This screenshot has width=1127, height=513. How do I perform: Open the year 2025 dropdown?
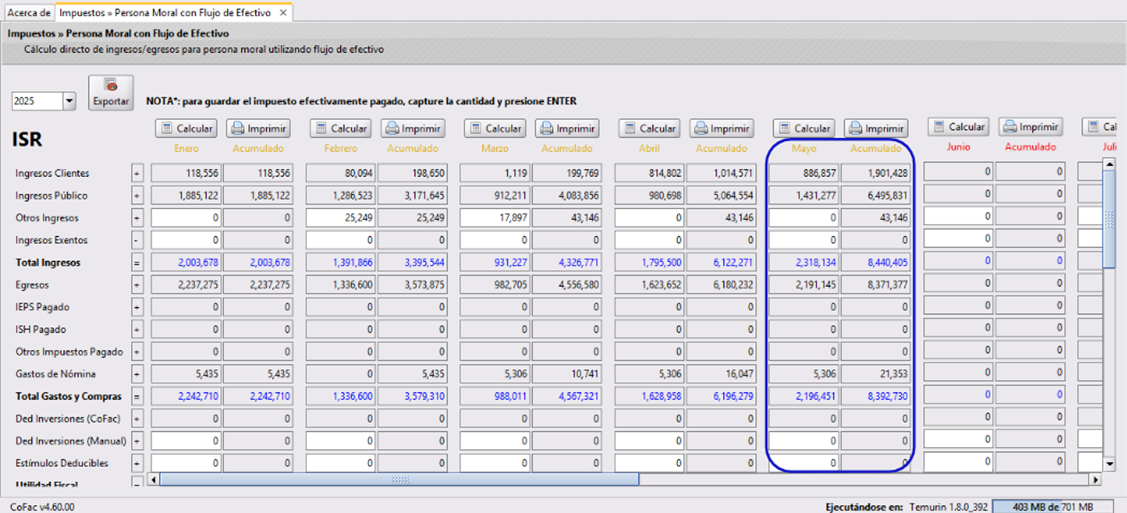69,101
